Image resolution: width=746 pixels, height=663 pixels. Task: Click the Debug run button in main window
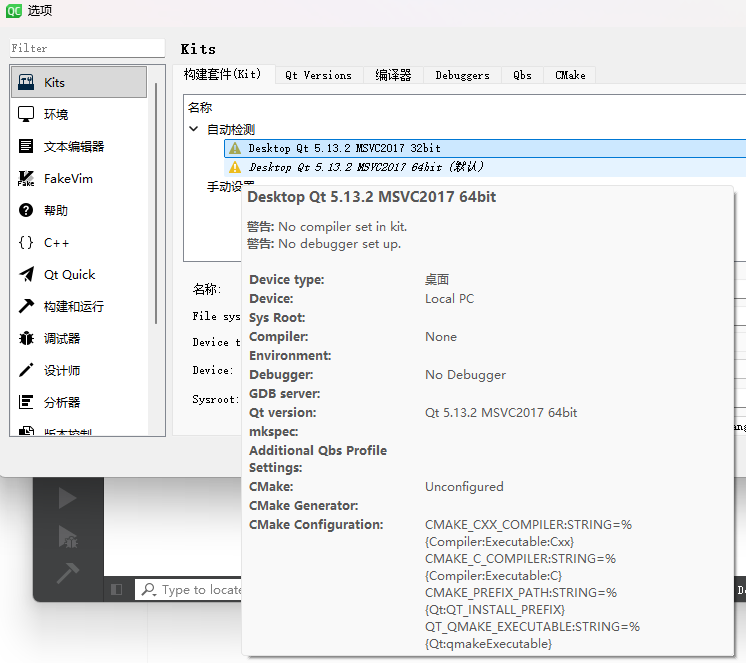(x=68, y=537)
